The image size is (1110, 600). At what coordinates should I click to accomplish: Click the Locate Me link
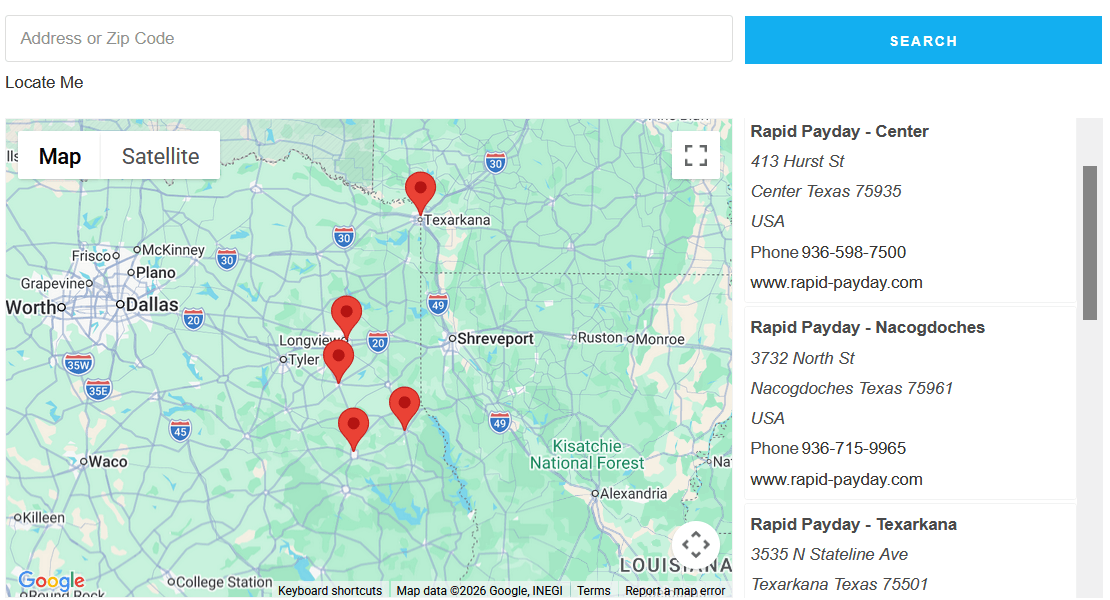[x=44, y=83]
